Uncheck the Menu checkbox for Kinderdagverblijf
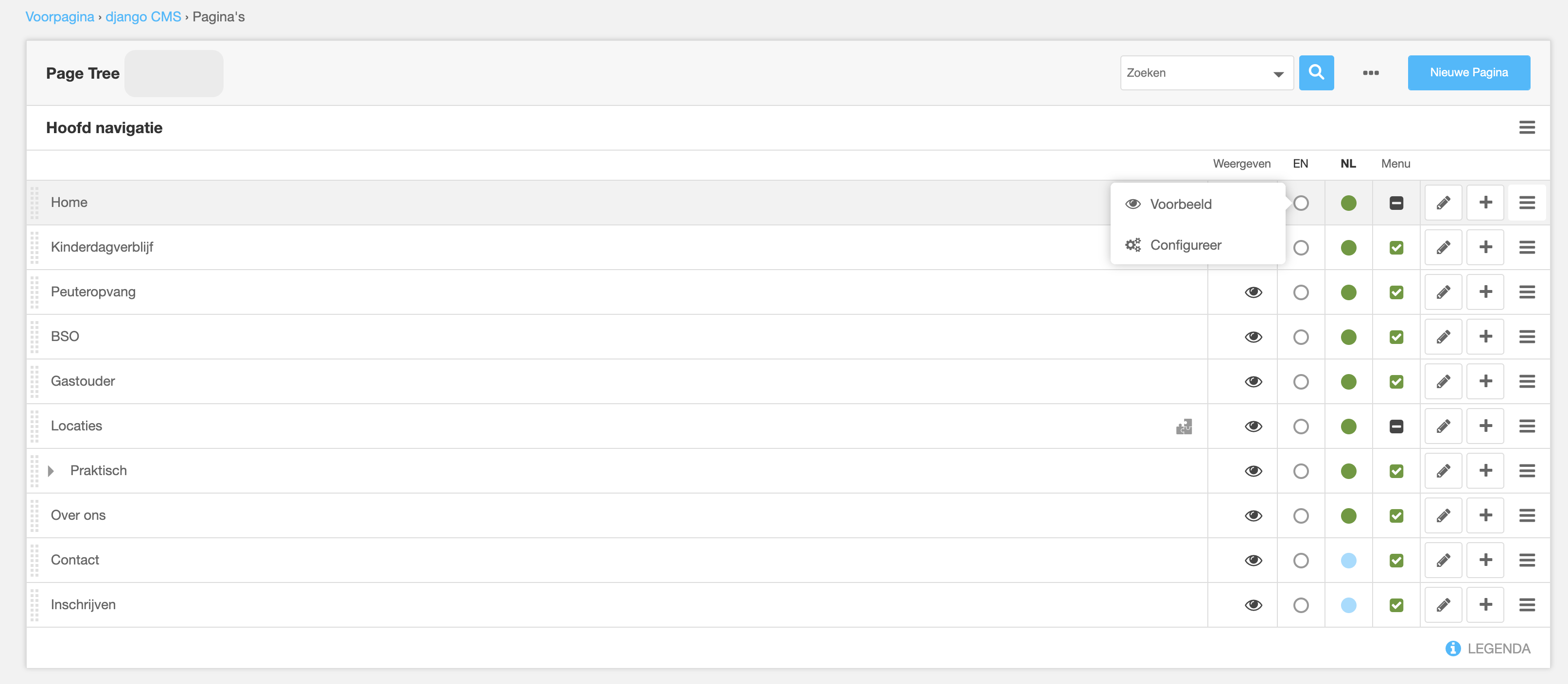This screenshot has width=1568, height=684. tap(1396, 248)
